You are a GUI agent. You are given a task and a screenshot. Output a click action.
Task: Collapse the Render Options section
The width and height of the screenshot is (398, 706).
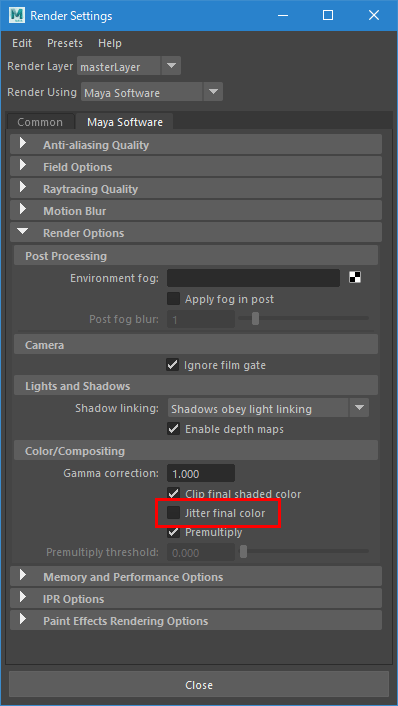click(196, 233)
